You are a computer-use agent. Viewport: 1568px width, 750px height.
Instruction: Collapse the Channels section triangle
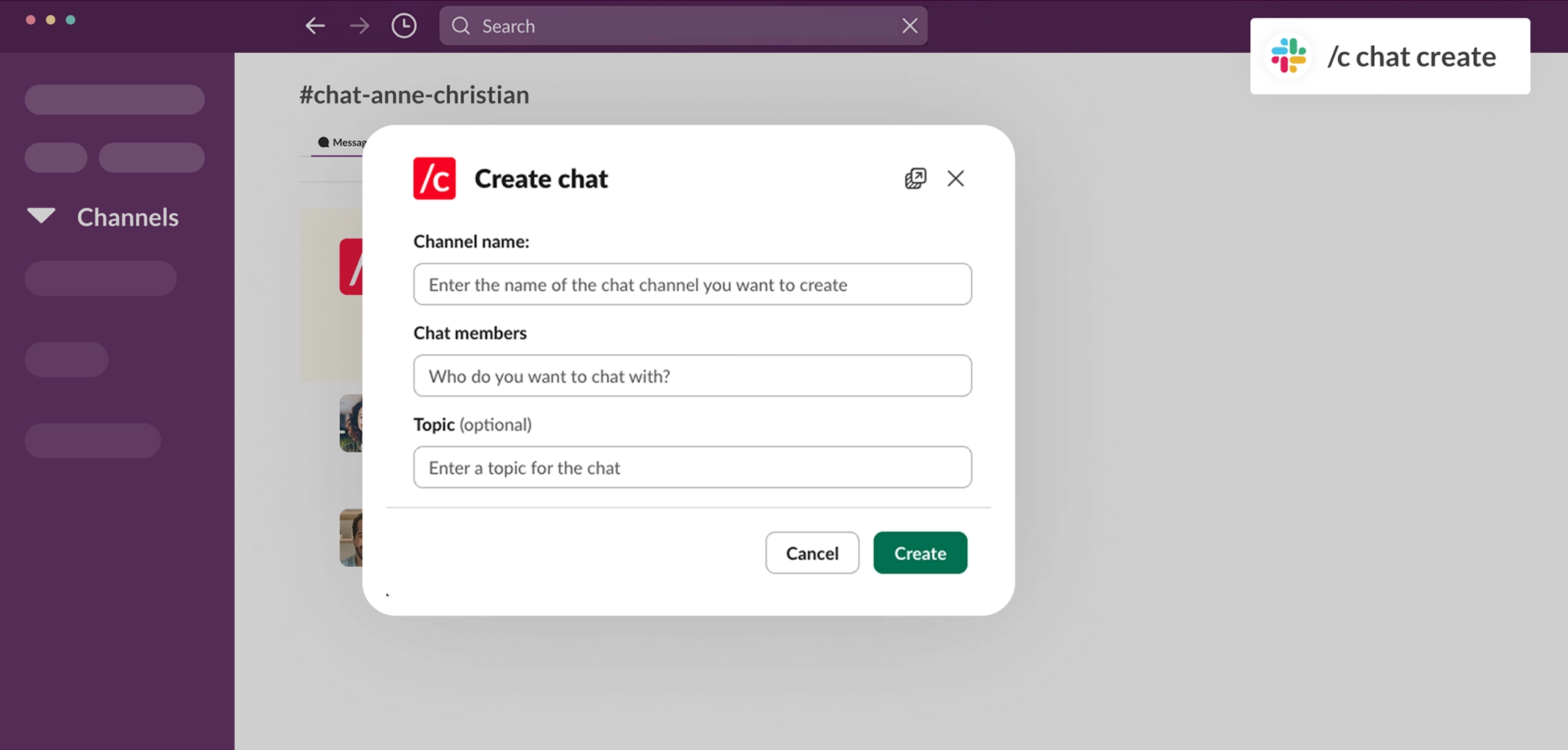(x=41, y=216)
